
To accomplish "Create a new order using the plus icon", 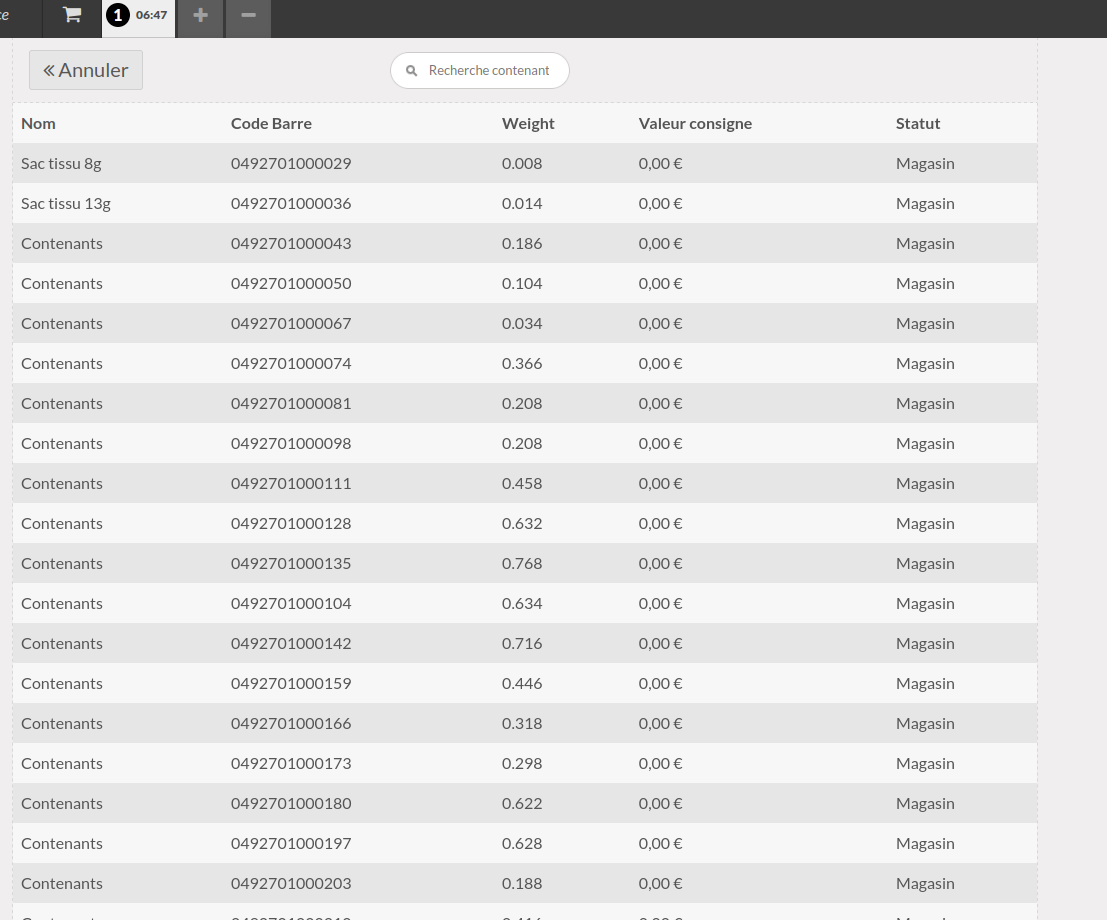I will [200, 16].
